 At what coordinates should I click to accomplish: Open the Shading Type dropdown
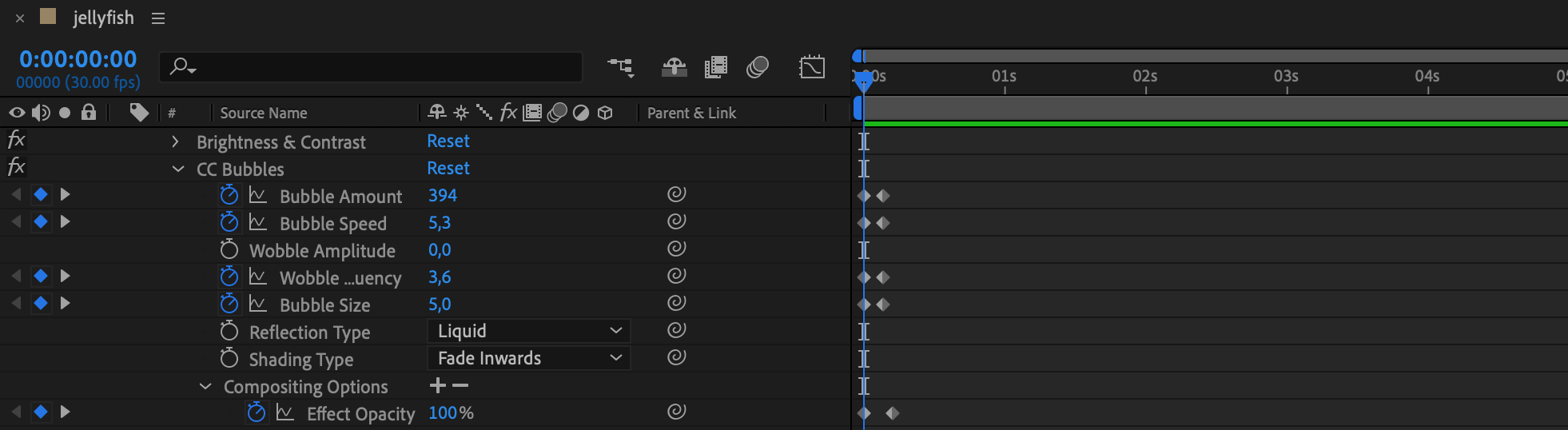528,358
